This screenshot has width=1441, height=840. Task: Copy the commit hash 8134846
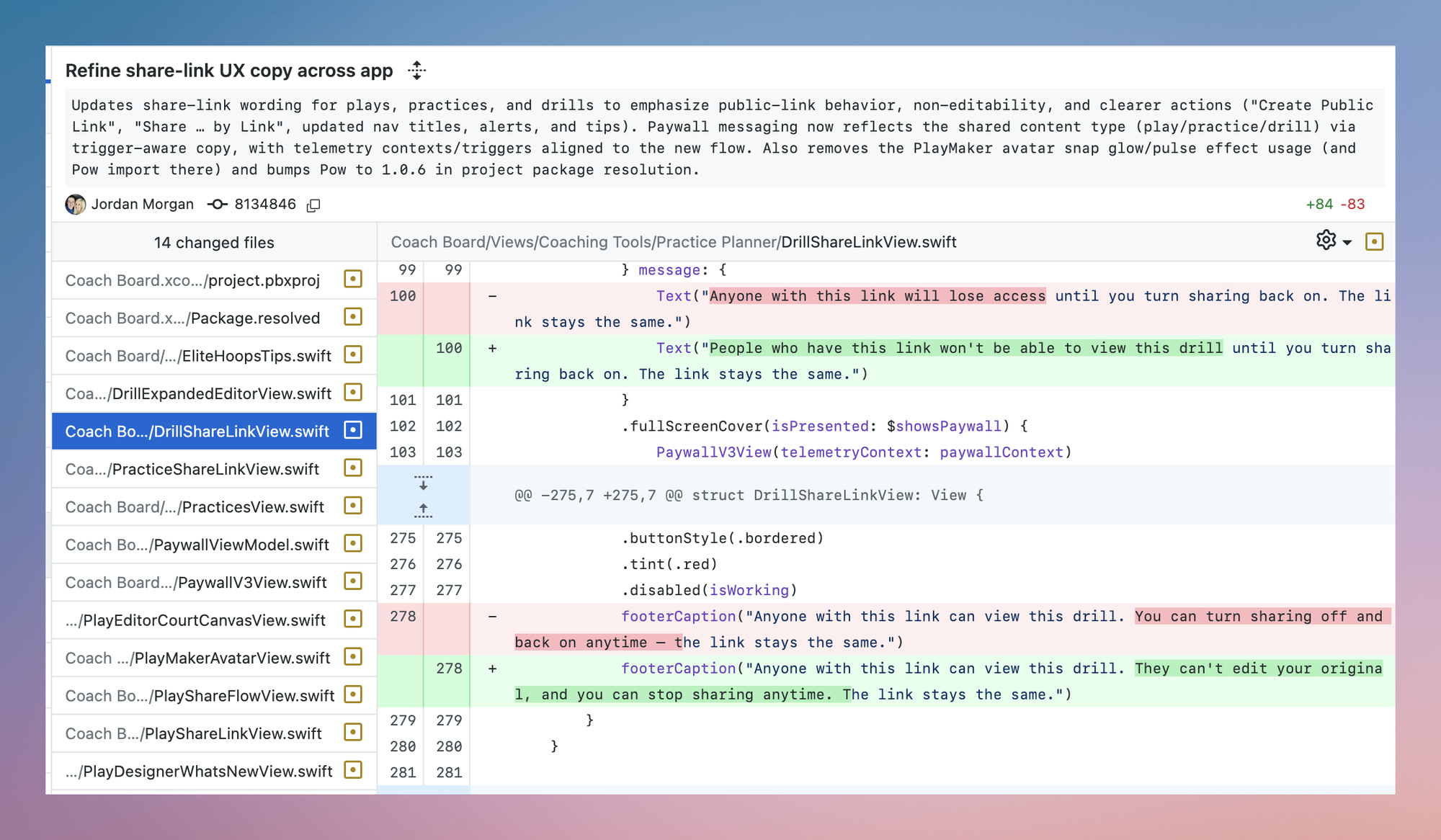(313, 205)
